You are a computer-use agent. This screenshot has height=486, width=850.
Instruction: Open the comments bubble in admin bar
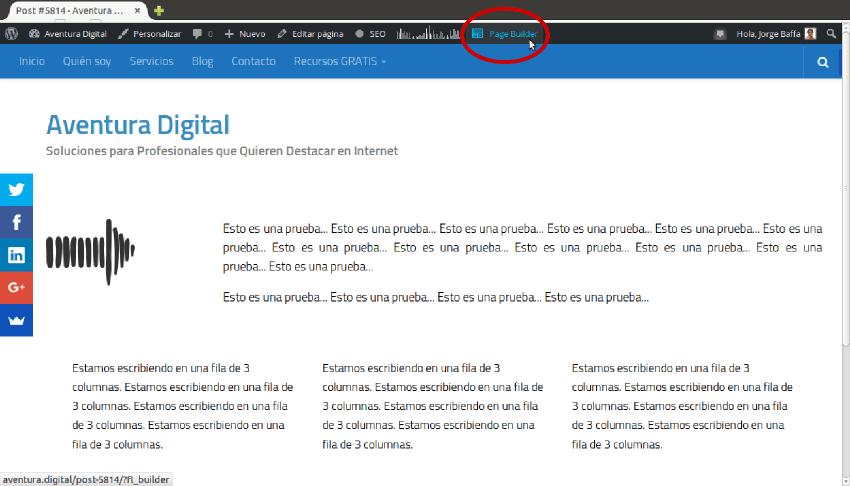(x=202, y=33)
